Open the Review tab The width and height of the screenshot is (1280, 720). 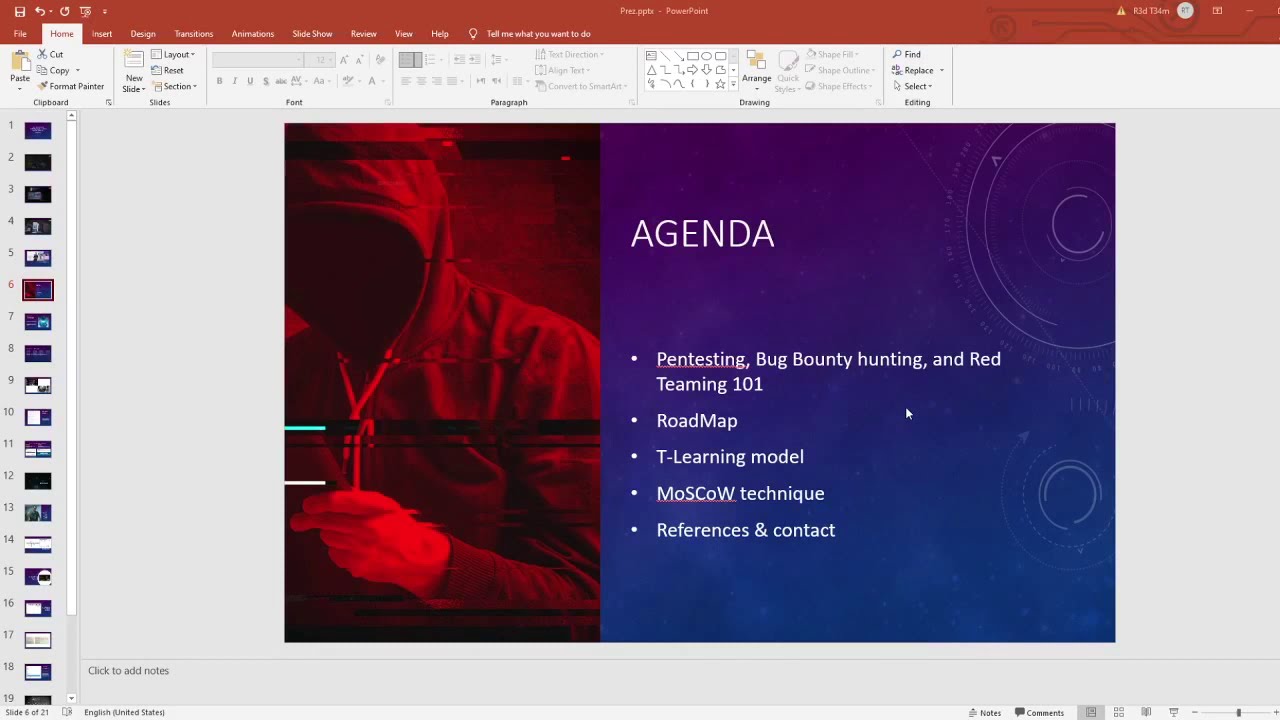coord(364,34)
